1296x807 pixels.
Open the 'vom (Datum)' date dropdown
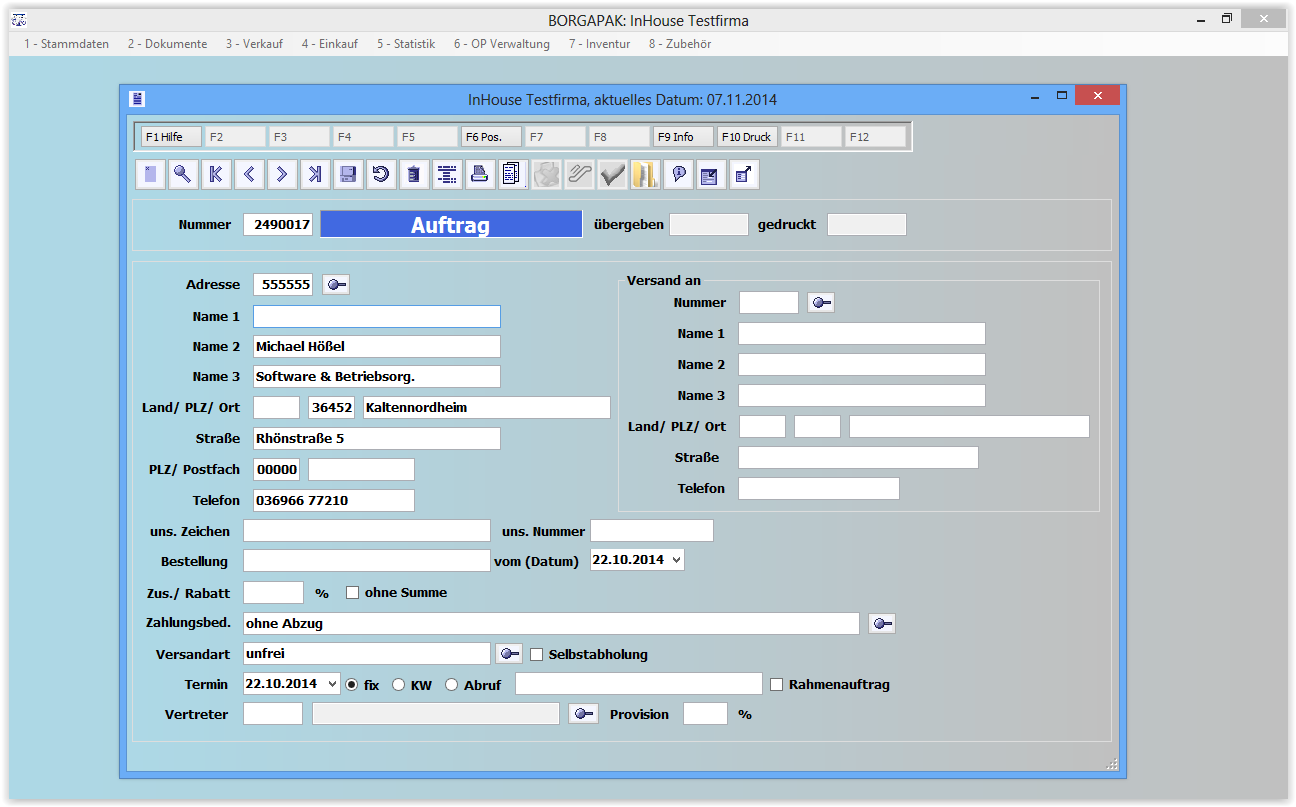coord(676,560)
